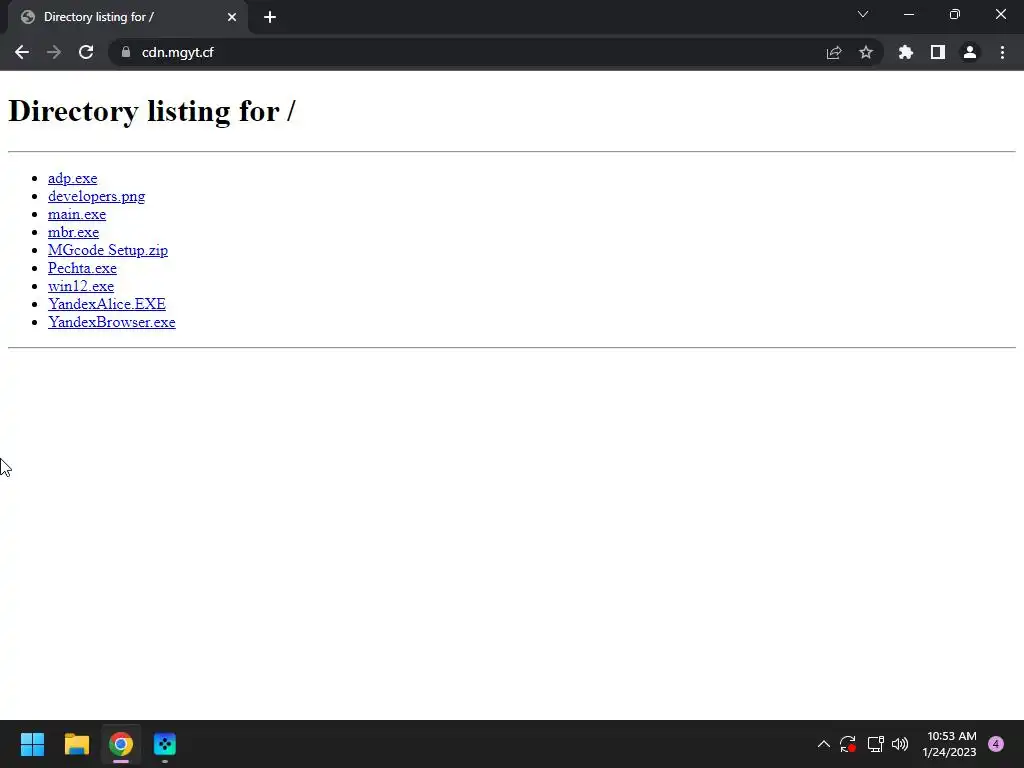
Task: Open the YandexBrowser.exe link
Action: pos(112,322)
